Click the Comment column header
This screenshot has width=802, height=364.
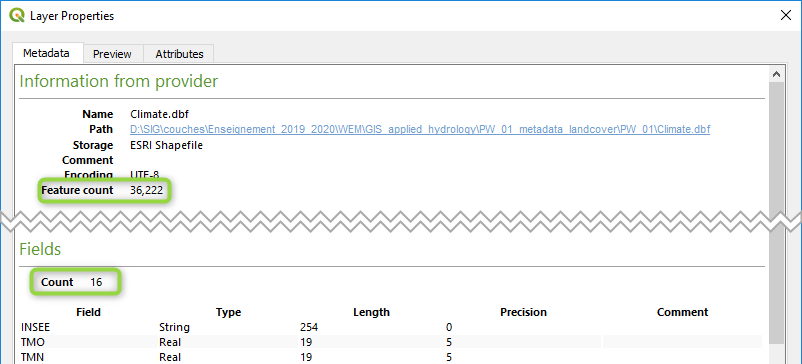tap(682, 312)
